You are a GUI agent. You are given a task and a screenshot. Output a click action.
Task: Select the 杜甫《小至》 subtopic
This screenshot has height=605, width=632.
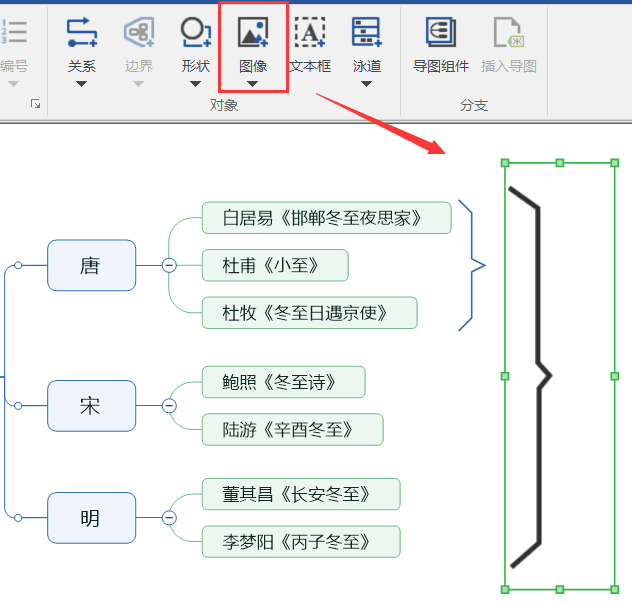274,265
